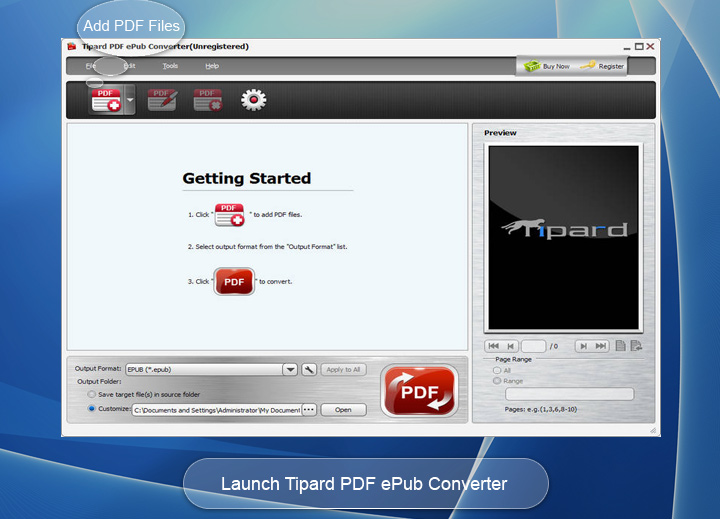Go to previous page in preview
The height and width of the screenshot is (519, 720).
(511, 346)
